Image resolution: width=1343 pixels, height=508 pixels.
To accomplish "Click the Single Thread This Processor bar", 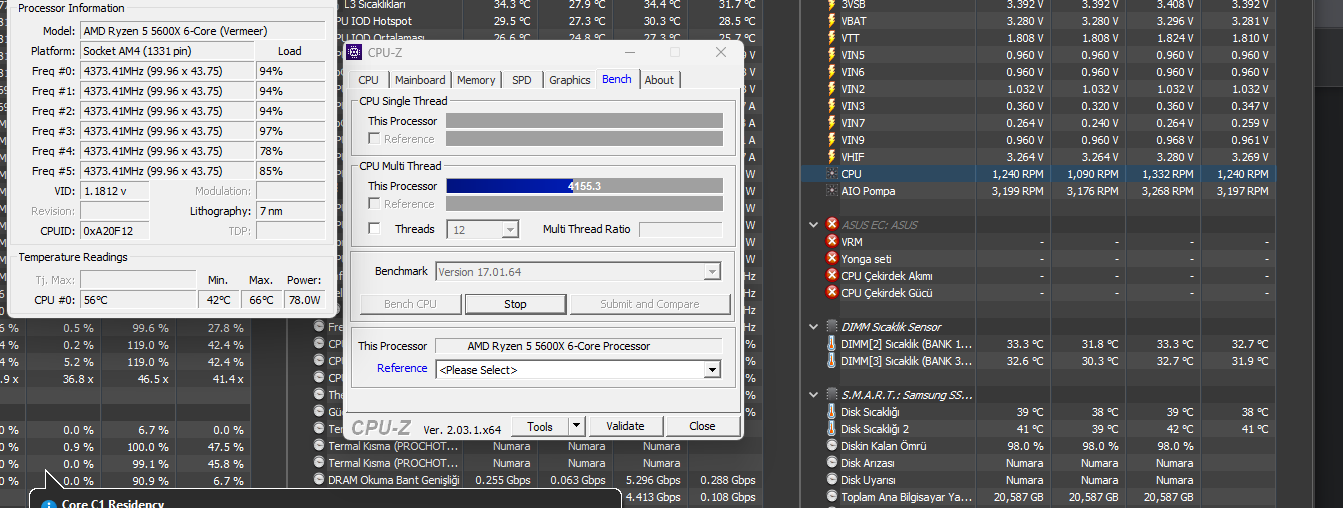I will (x=584, y=121).
